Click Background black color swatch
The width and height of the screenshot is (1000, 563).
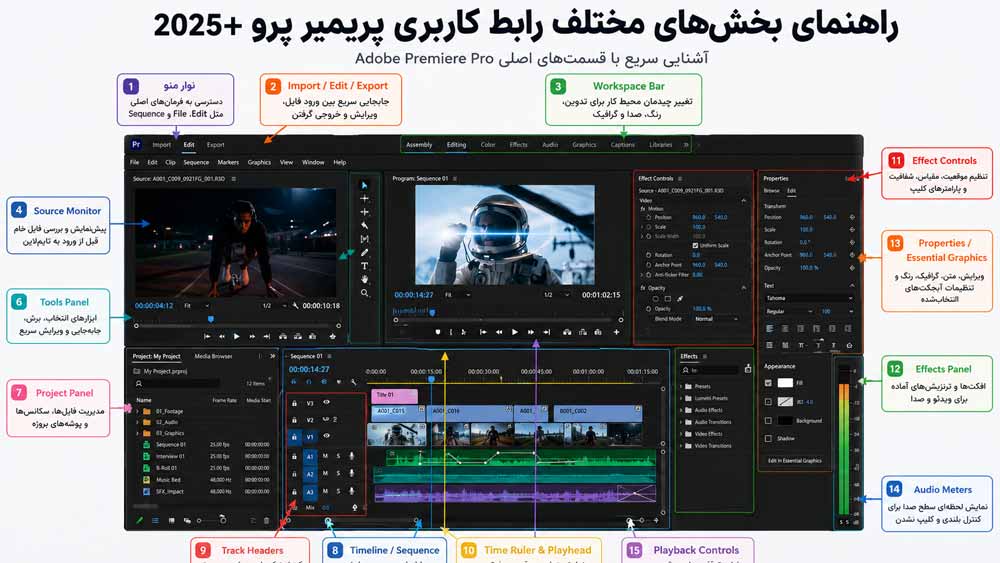(785, 421)
